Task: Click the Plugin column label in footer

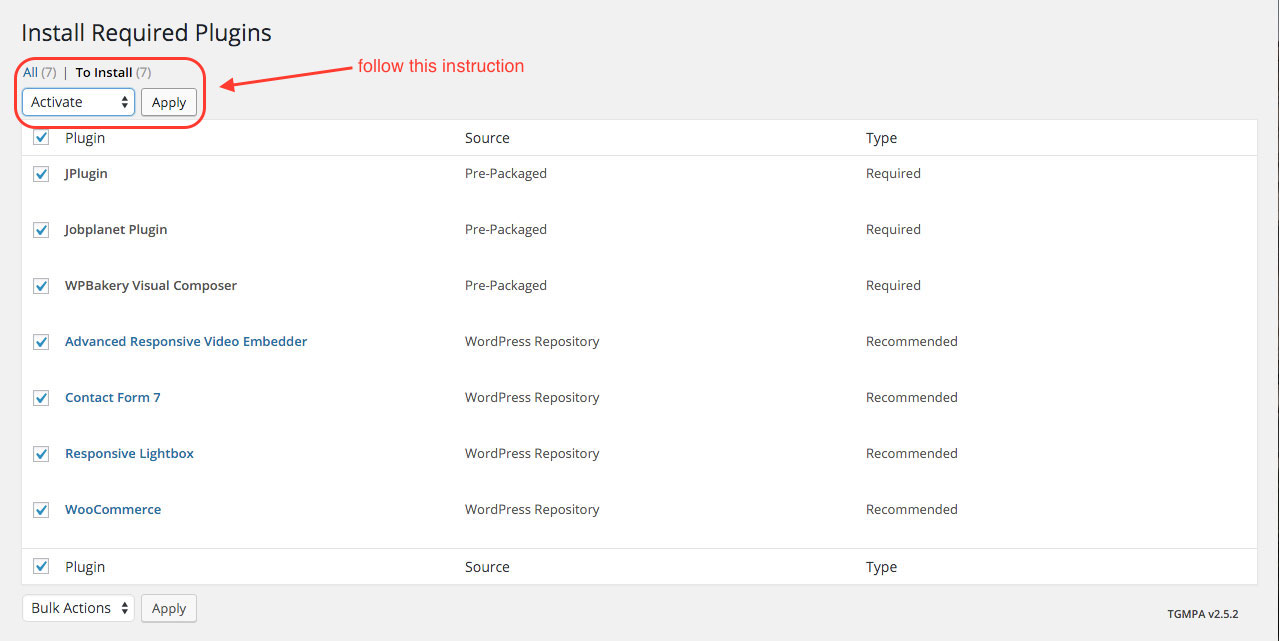Action: tap(85, 567)
